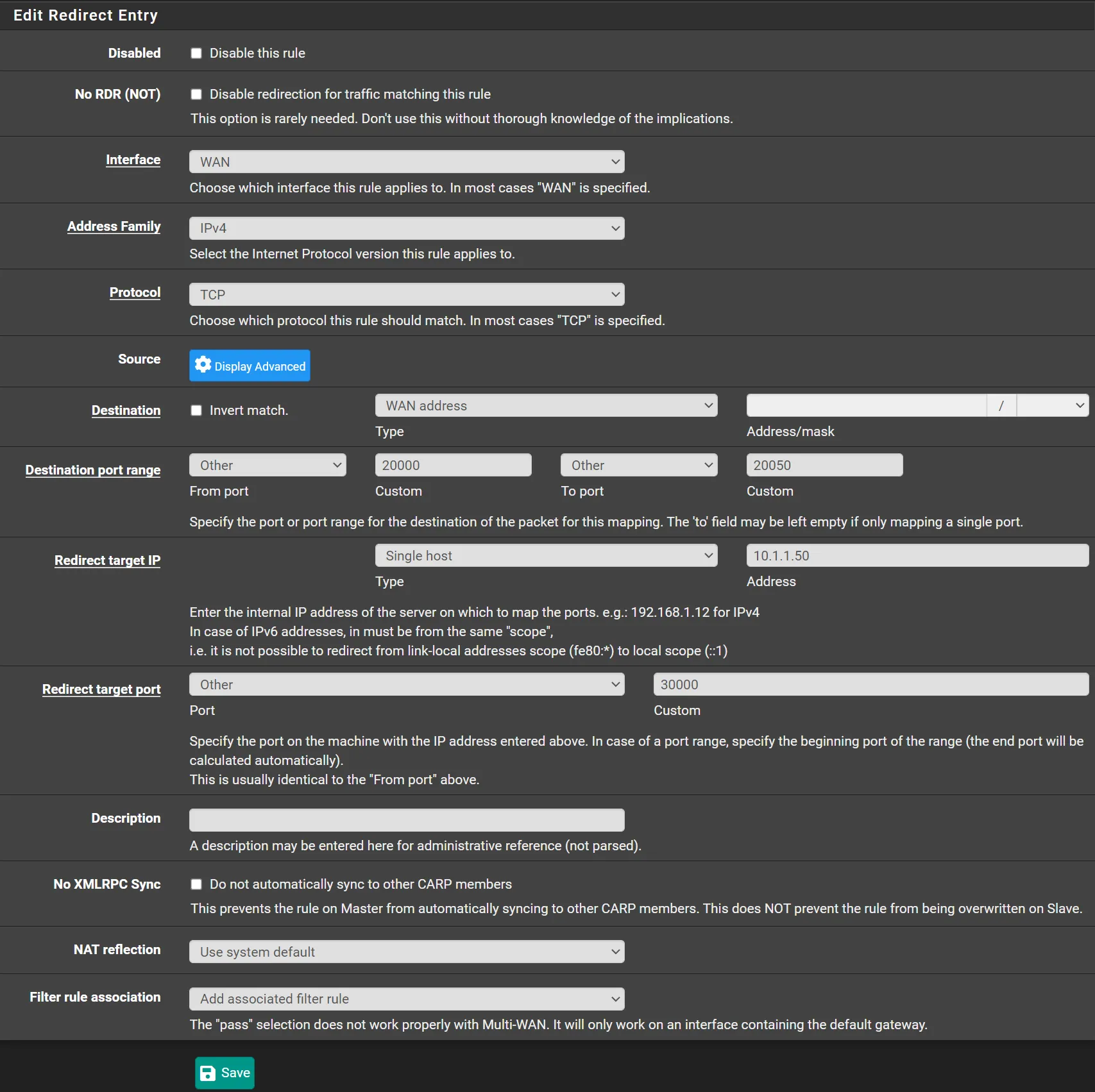Check Do not automatically sync to CARP members

(x=196, y=884)
